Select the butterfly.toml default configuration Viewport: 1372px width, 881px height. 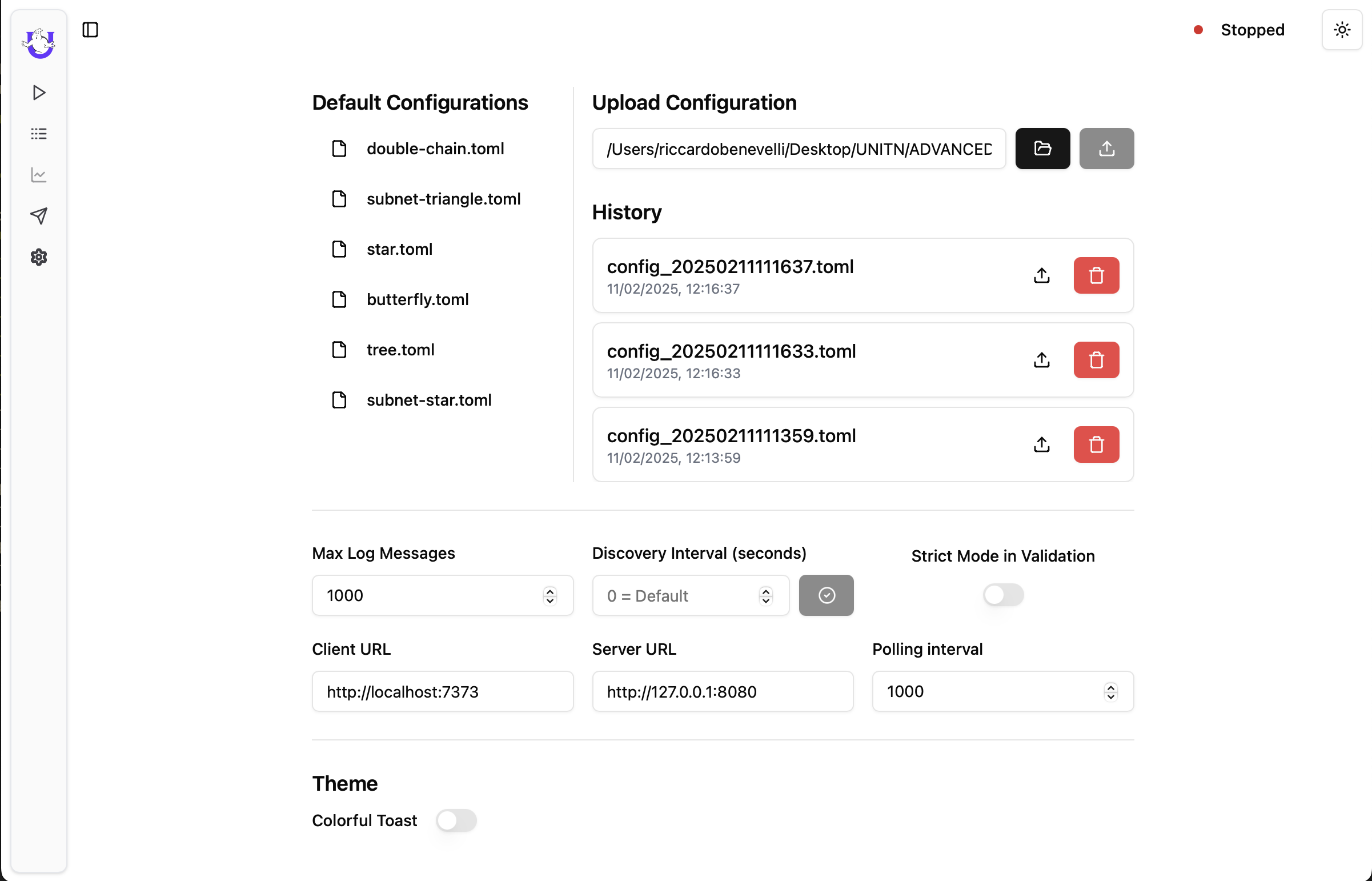(418, 300)
